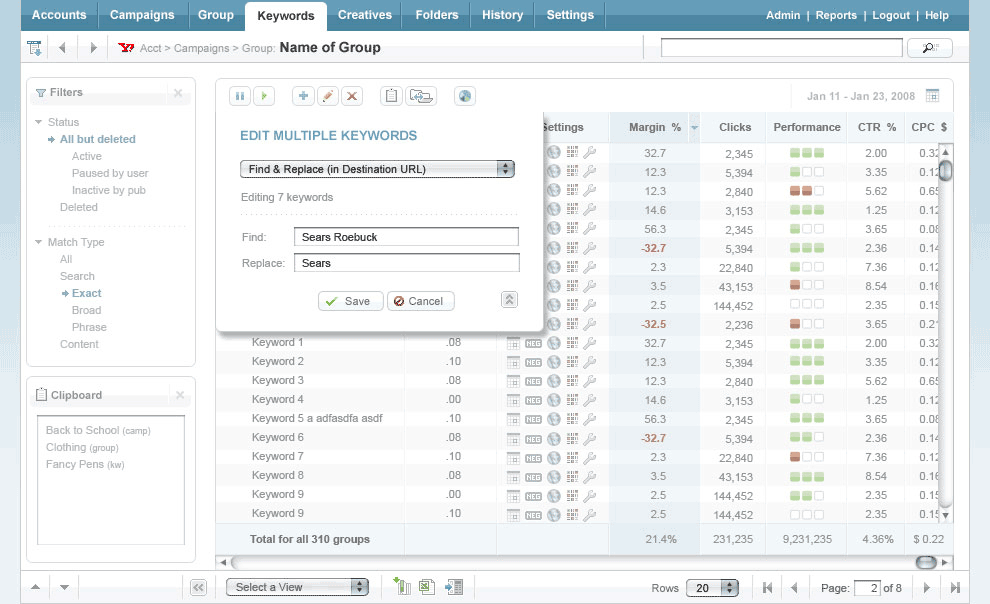Click the pencil edit toolbar icon
Image resolution: width=990 pixels, height=604 pixels.
(327, 96)
